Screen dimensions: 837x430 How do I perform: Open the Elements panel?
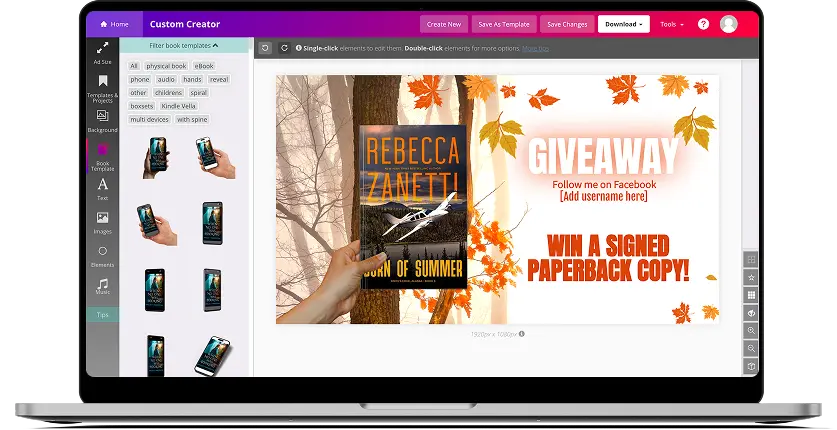[102, 256]
